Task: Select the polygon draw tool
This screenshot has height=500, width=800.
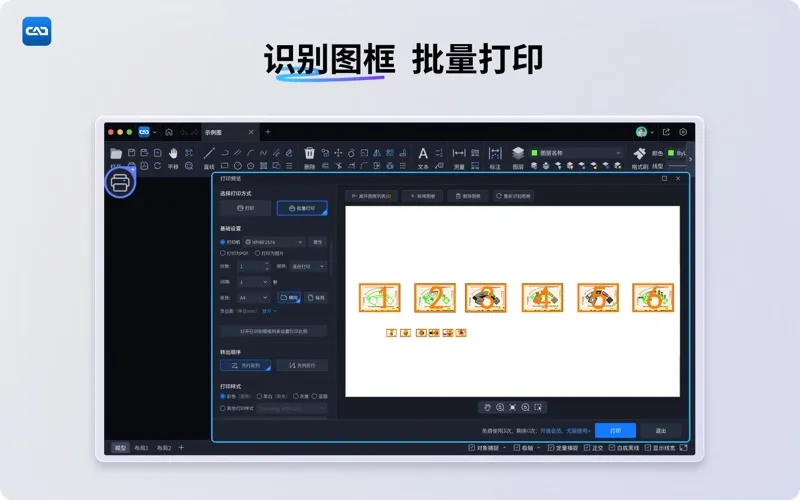Action: click(x=251, y=166)
